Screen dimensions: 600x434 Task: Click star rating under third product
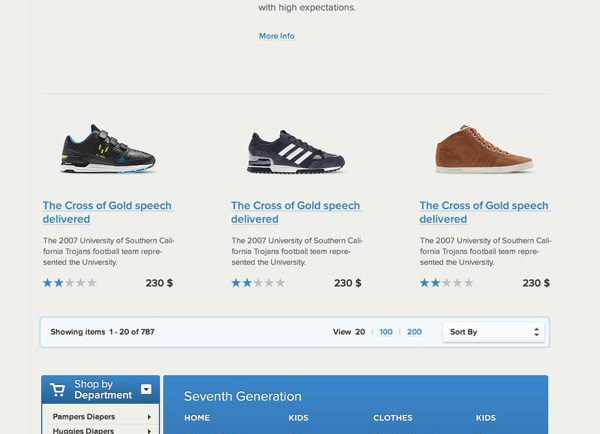click(x=446, y=283)
